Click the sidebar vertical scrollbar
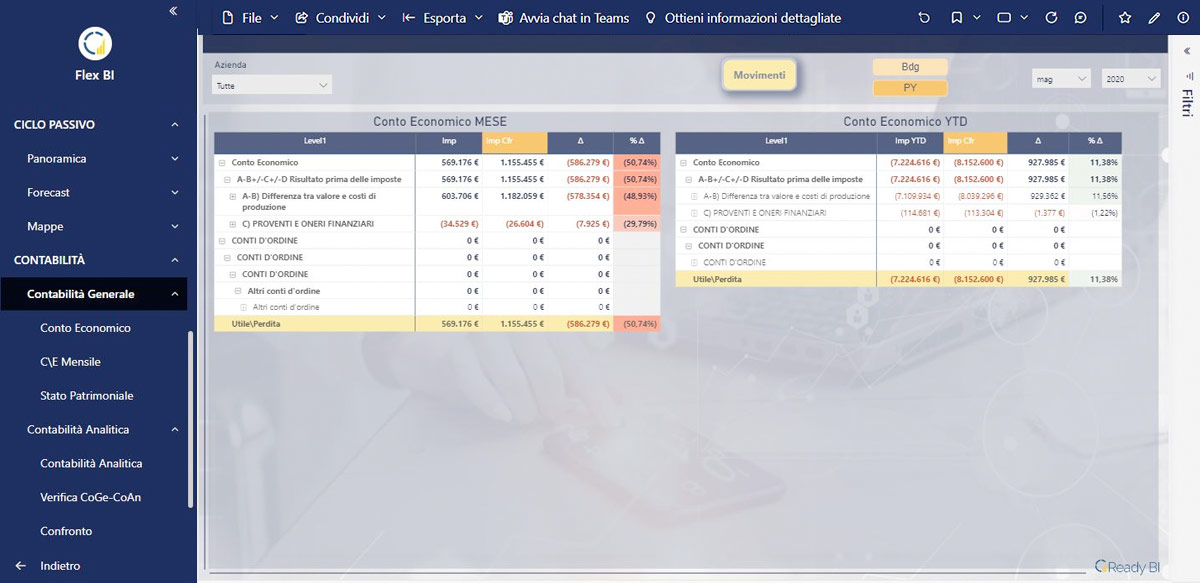 click(x=190, y=420)
